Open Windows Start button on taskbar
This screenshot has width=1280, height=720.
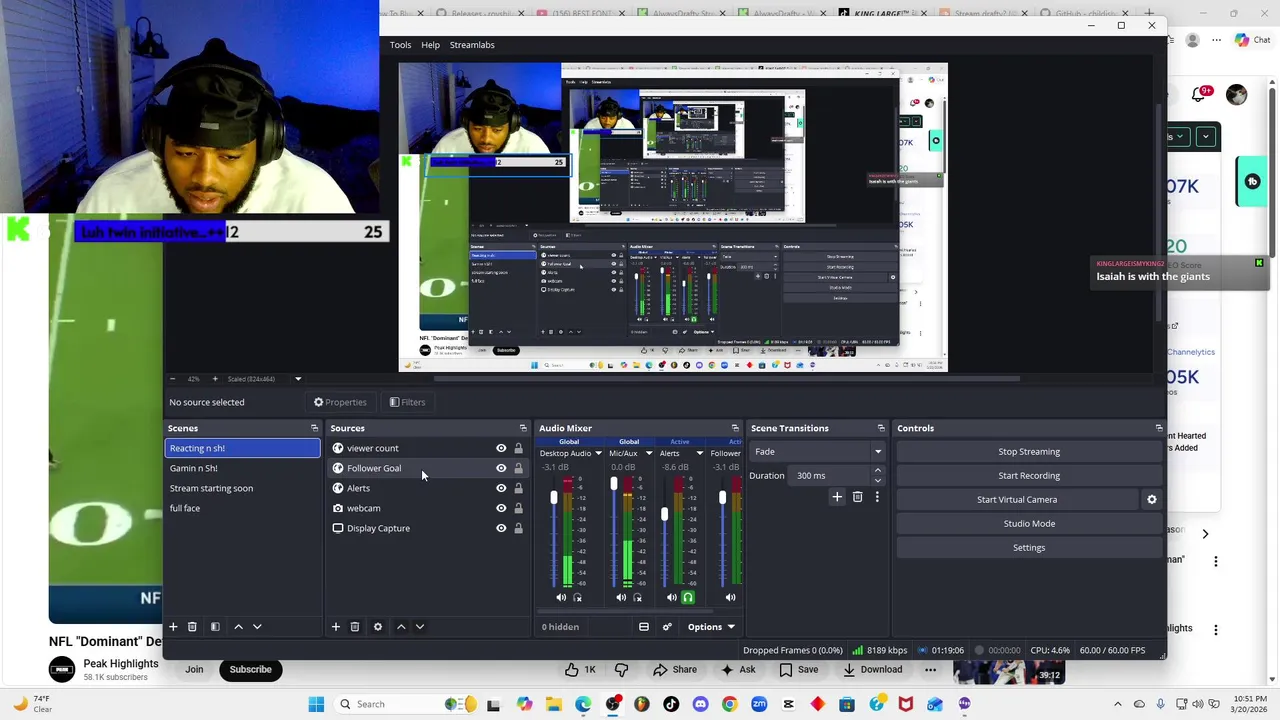pos(316,704)
